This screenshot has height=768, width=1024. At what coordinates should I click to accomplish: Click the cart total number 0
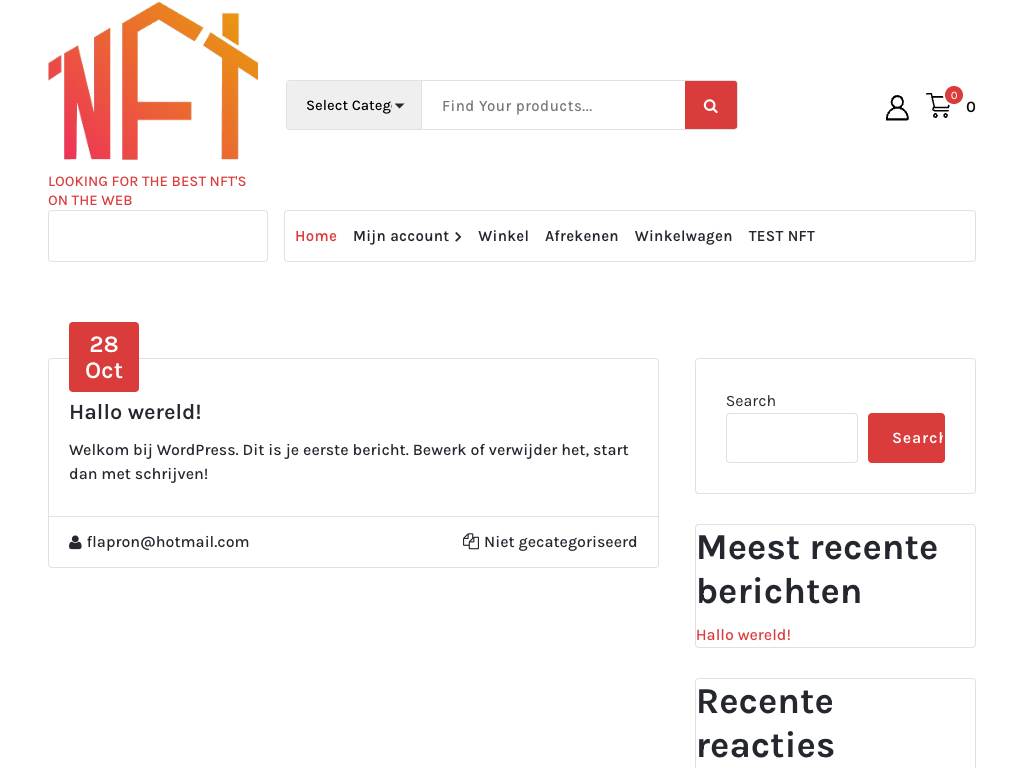pyautogui.click(x=970, y=106)
